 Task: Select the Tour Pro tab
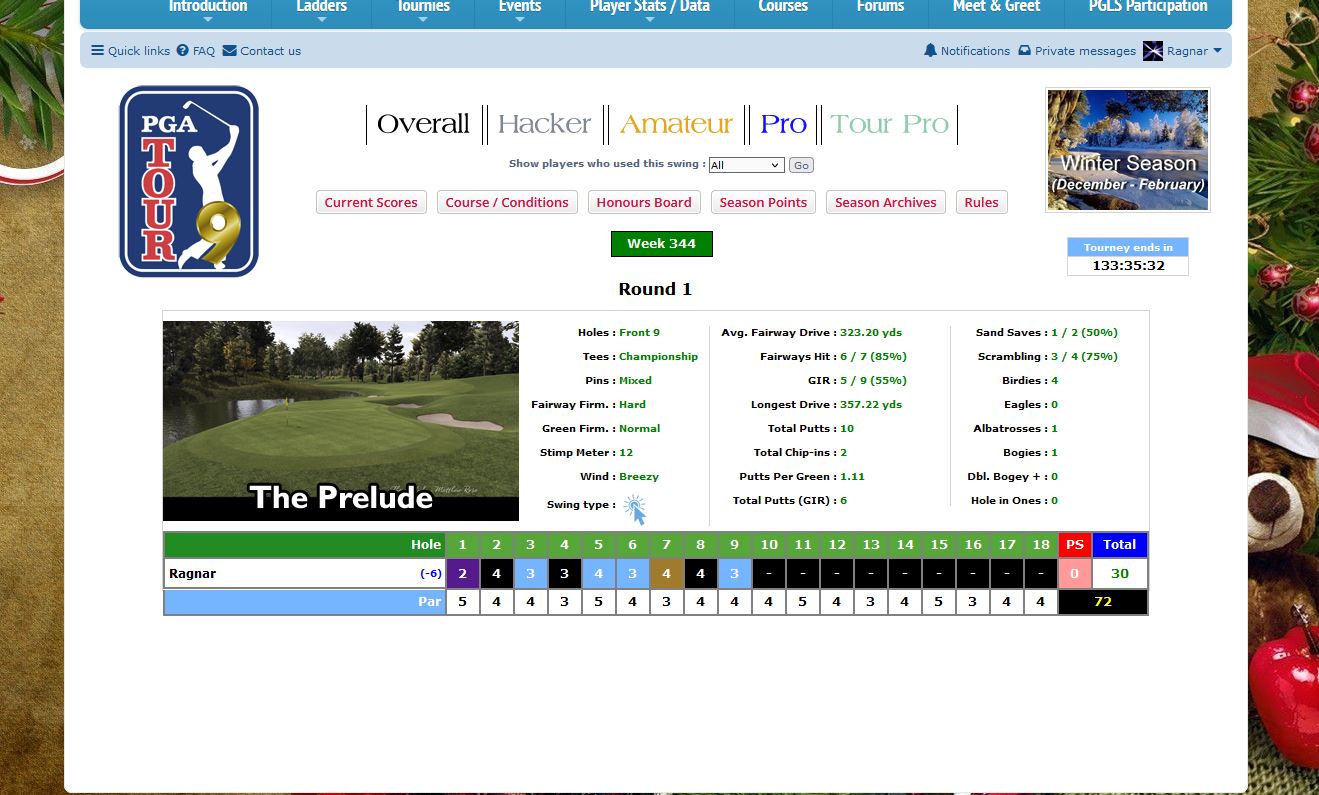click(889, 124)
